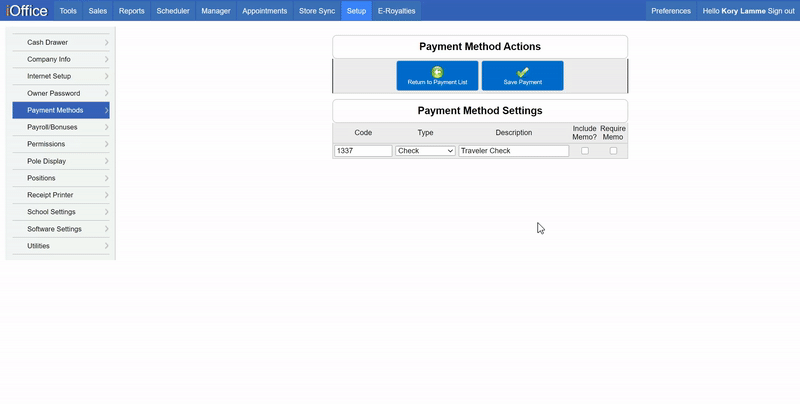The image size is (800, 404).
Task: Expand Utilities chevron arrow
Action: (x=107, y=246)
